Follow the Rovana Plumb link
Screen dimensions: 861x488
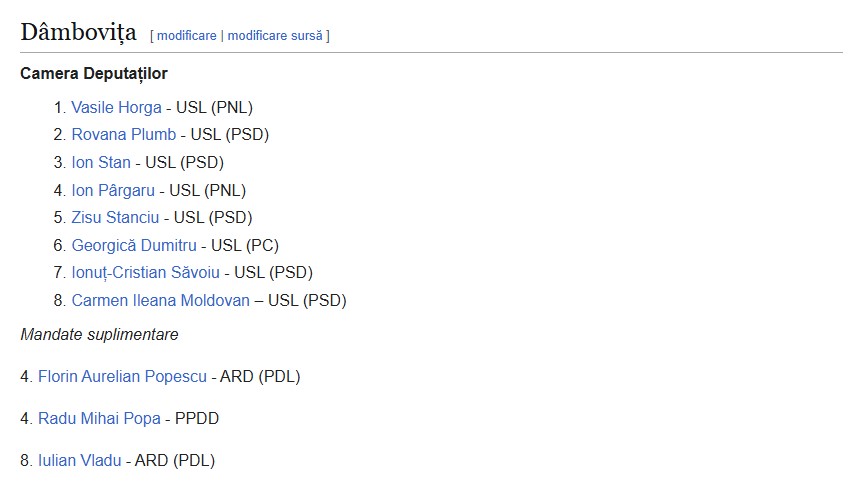[123, 134]
